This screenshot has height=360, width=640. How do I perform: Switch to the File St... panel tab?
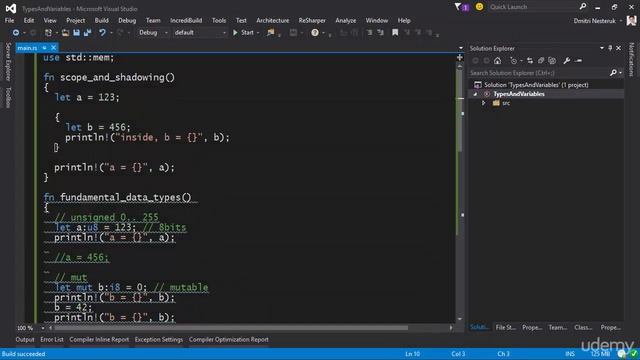pos(505,327)
